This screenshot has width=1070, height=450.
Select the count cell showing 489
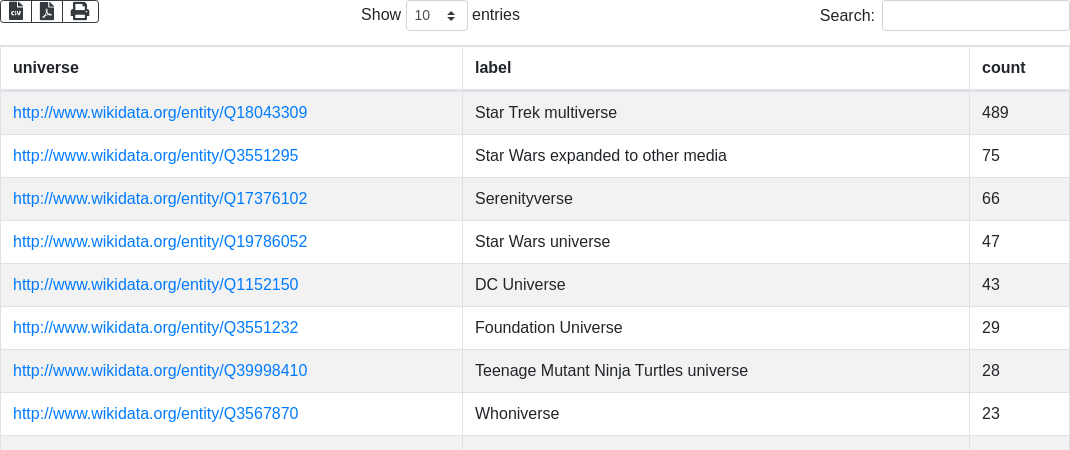1020,113
